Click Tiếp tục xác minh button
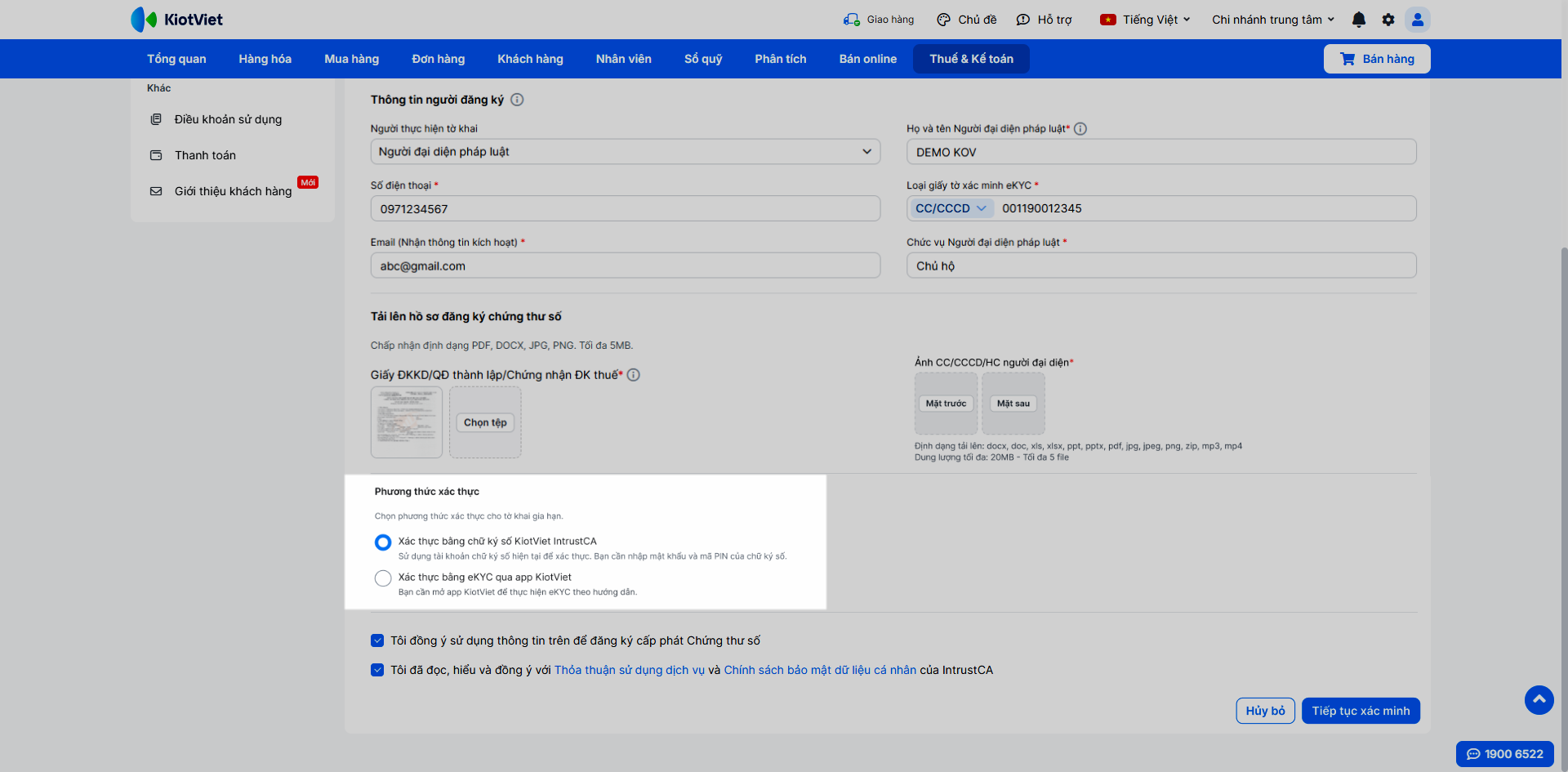The width and height of the screenshot is (1568, 772). point(1361,711)
